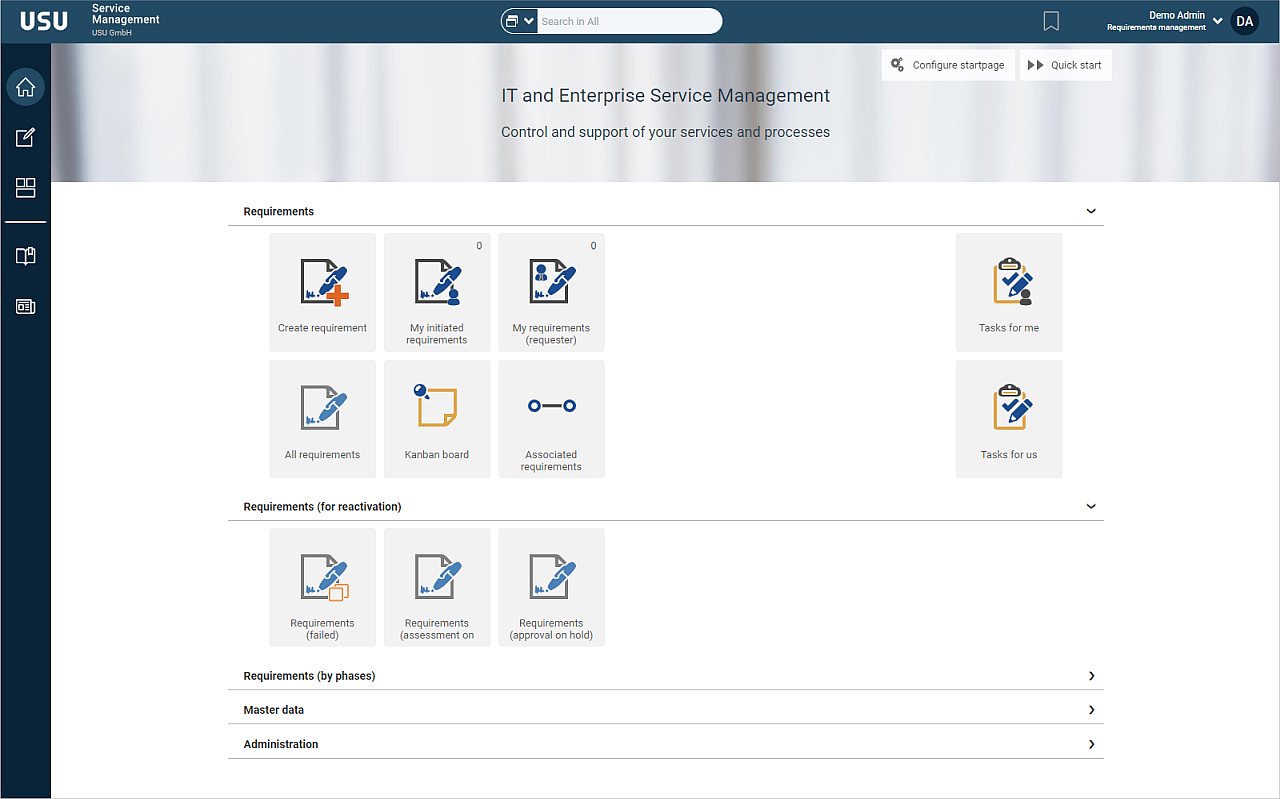The height and width of the screenshot is (799, 1280).
Task: Open the edit/compose icon in sidebar
Action: coord(26,138)
